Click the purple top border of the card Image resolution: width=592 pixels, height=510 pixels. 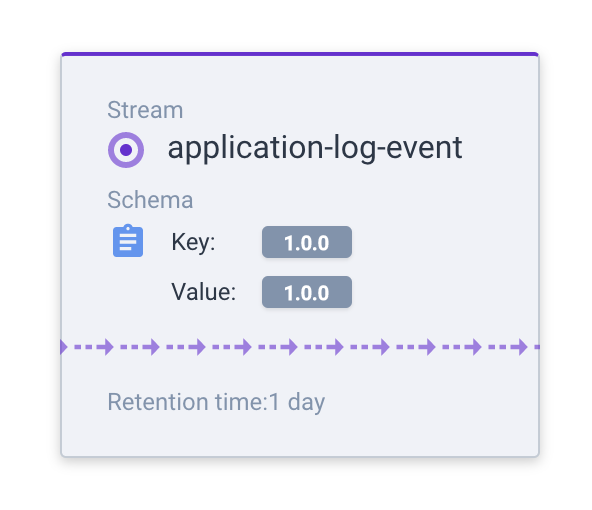pos(300,54)
